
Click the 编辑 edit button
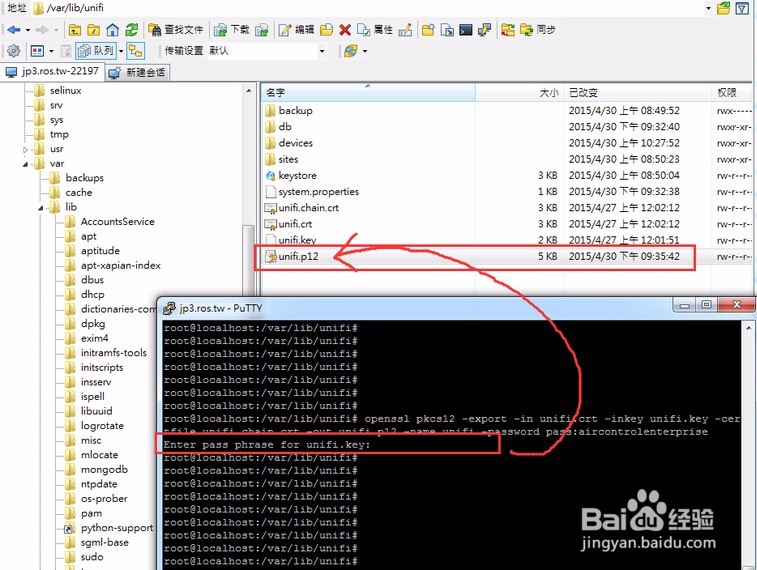(x=296, y=30)
